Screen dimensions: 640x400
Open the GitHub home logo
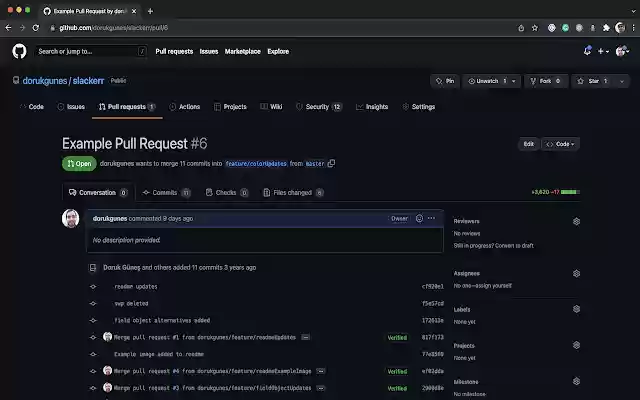[19, 51]
